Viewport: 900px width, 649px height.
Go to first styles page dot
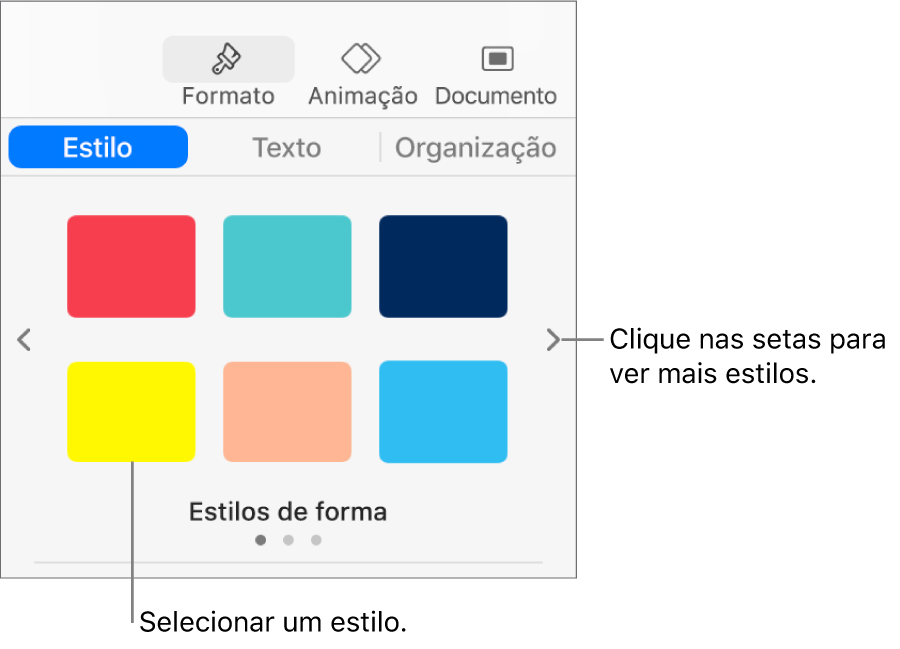point(261,540)
